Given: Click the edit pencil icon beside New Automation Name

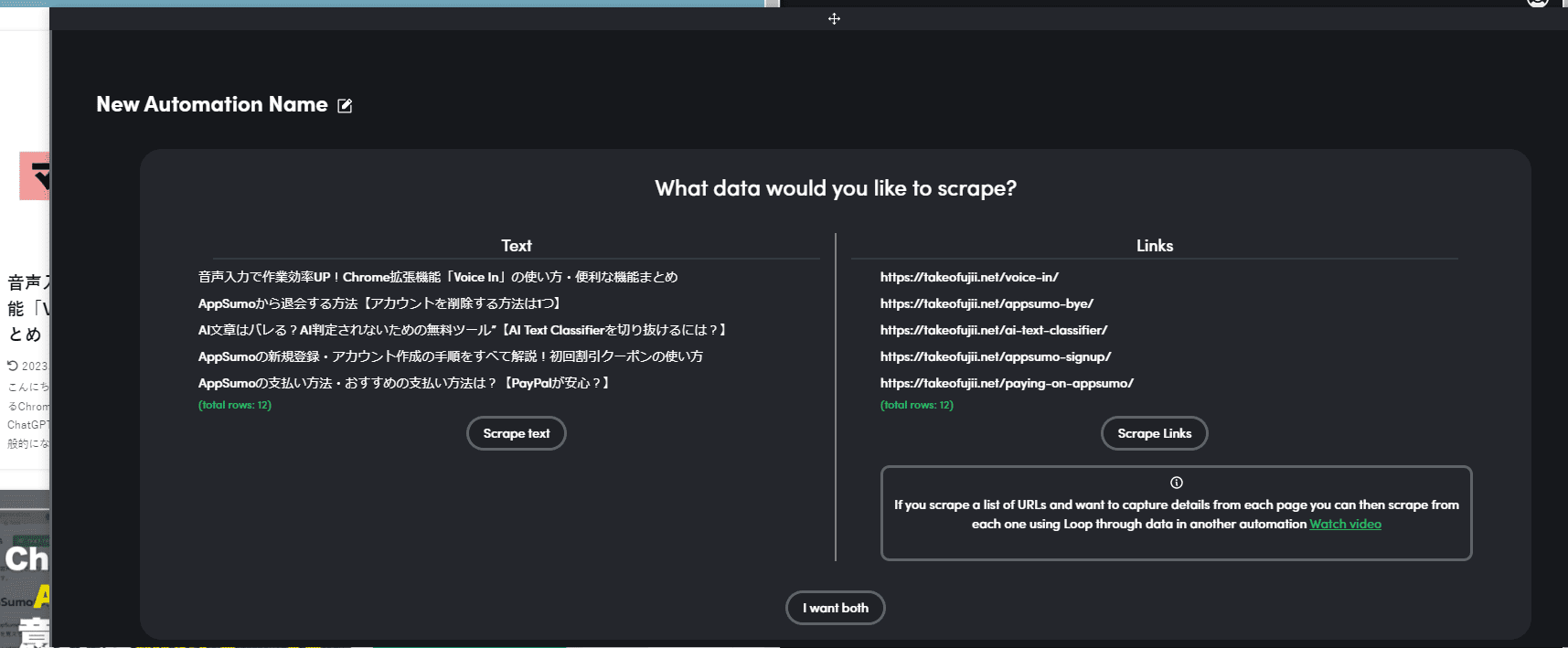Looking at the screenshot, I should 345,106.
